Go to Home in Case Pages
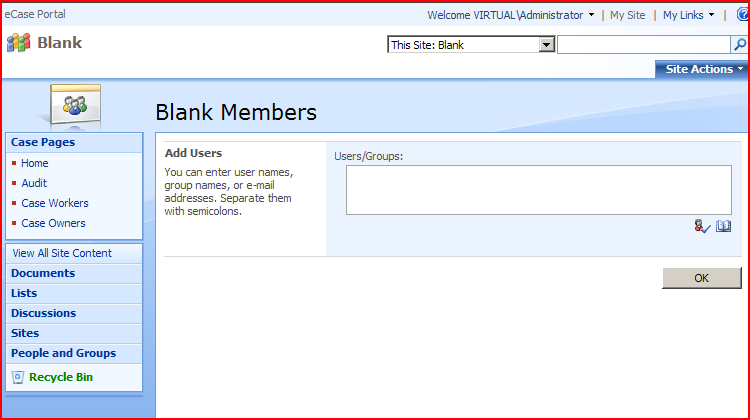 34,163
